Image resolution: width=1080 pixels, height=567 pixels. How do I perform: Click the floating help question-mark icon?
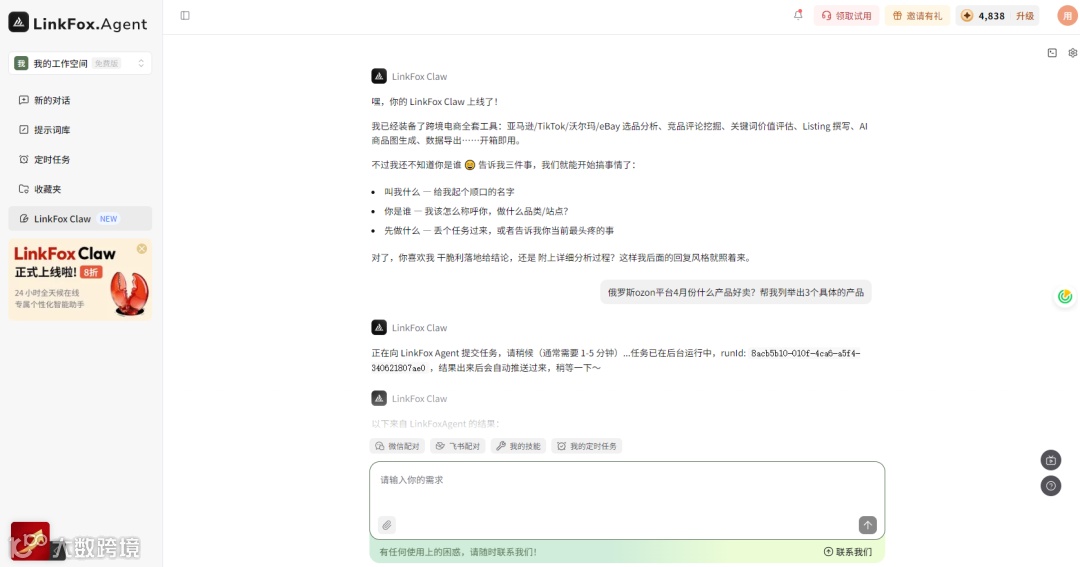point(1050,486)
